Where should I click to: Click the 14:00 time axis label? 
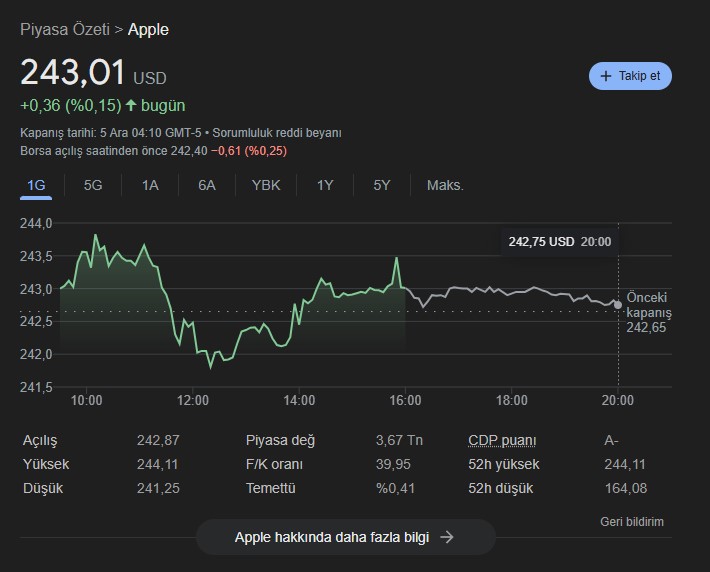299,400
